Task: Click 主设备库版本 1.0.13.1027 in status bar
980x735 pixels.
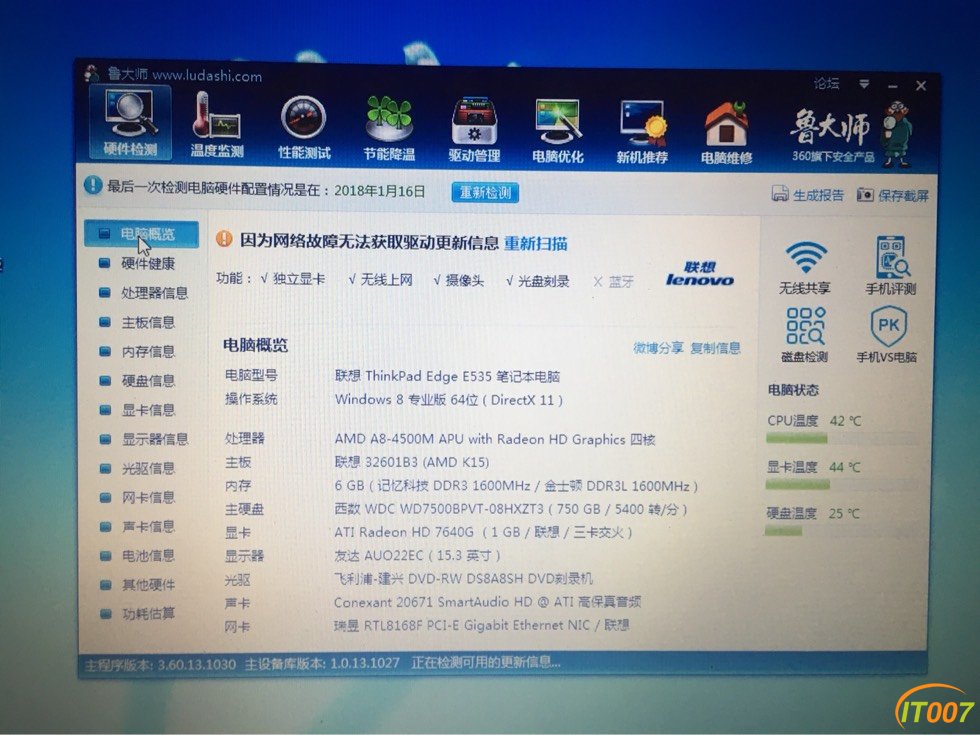Action: [x=321, y=664]
